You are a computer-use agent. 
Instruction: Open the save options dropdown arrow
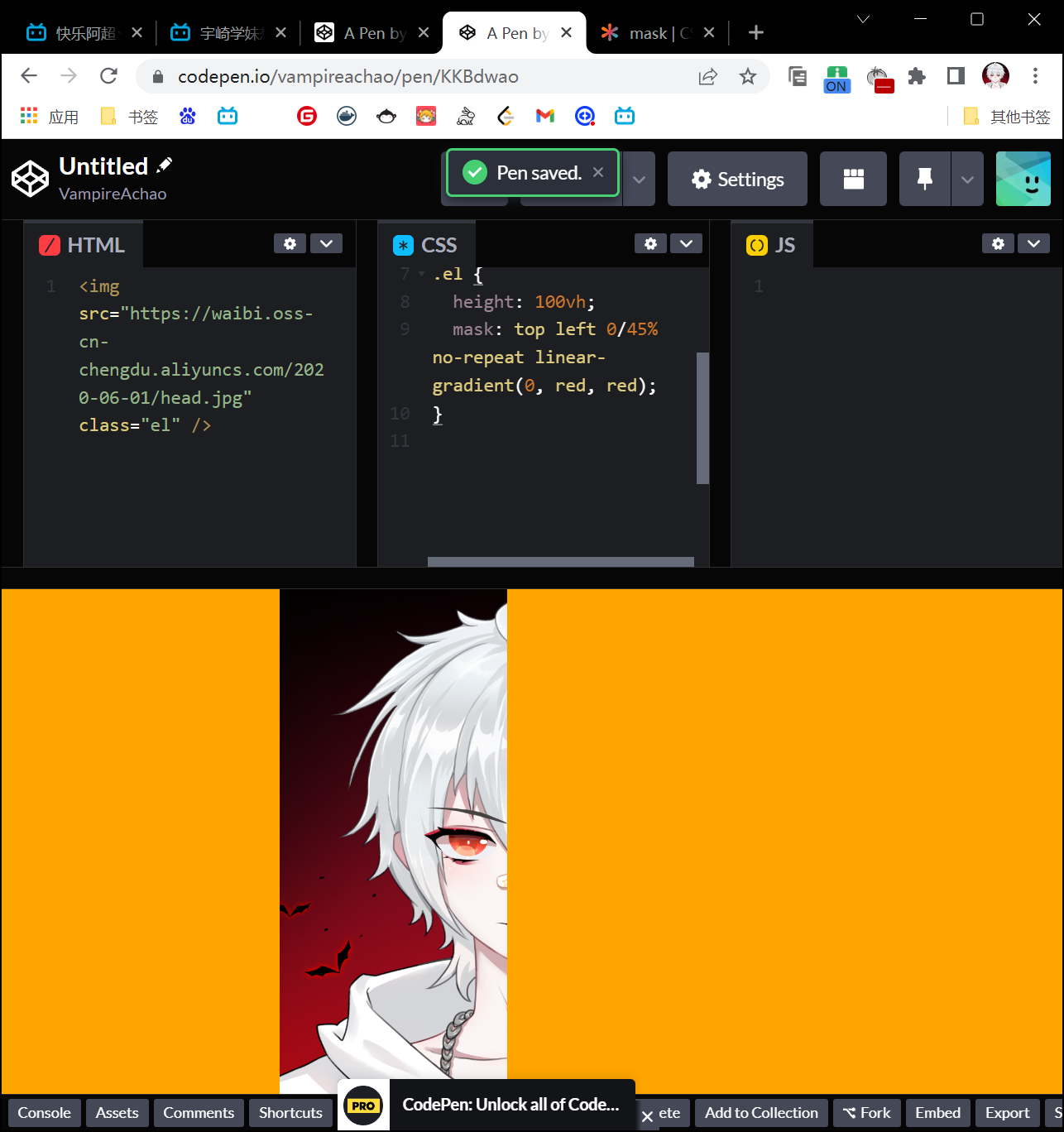(638, 179)
